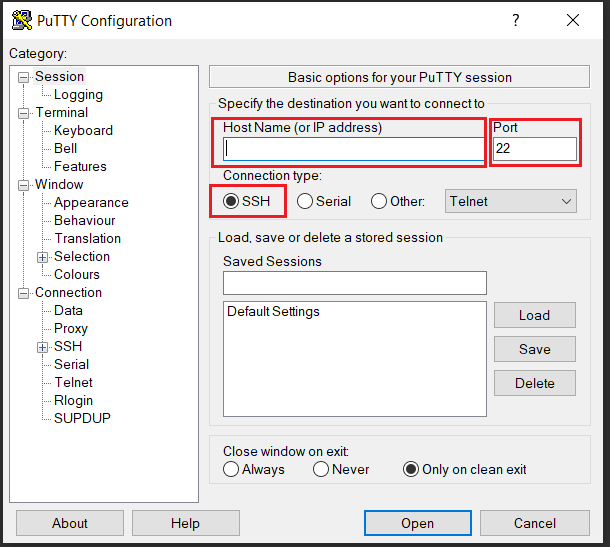This screenshot has width=610, height=547.
Task: Open the Logging category
Action: click(x=78, y=95)
